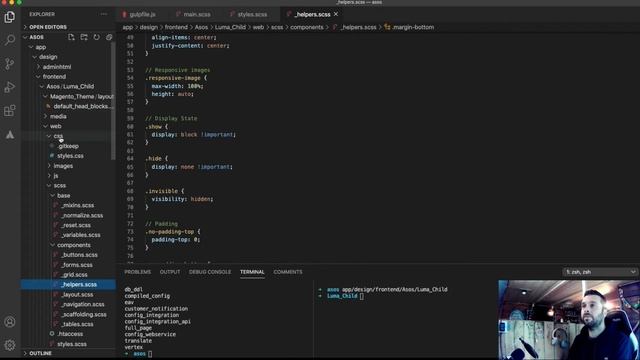
Task: Open _forms.scss file
Action: click(x=68, y=265)
